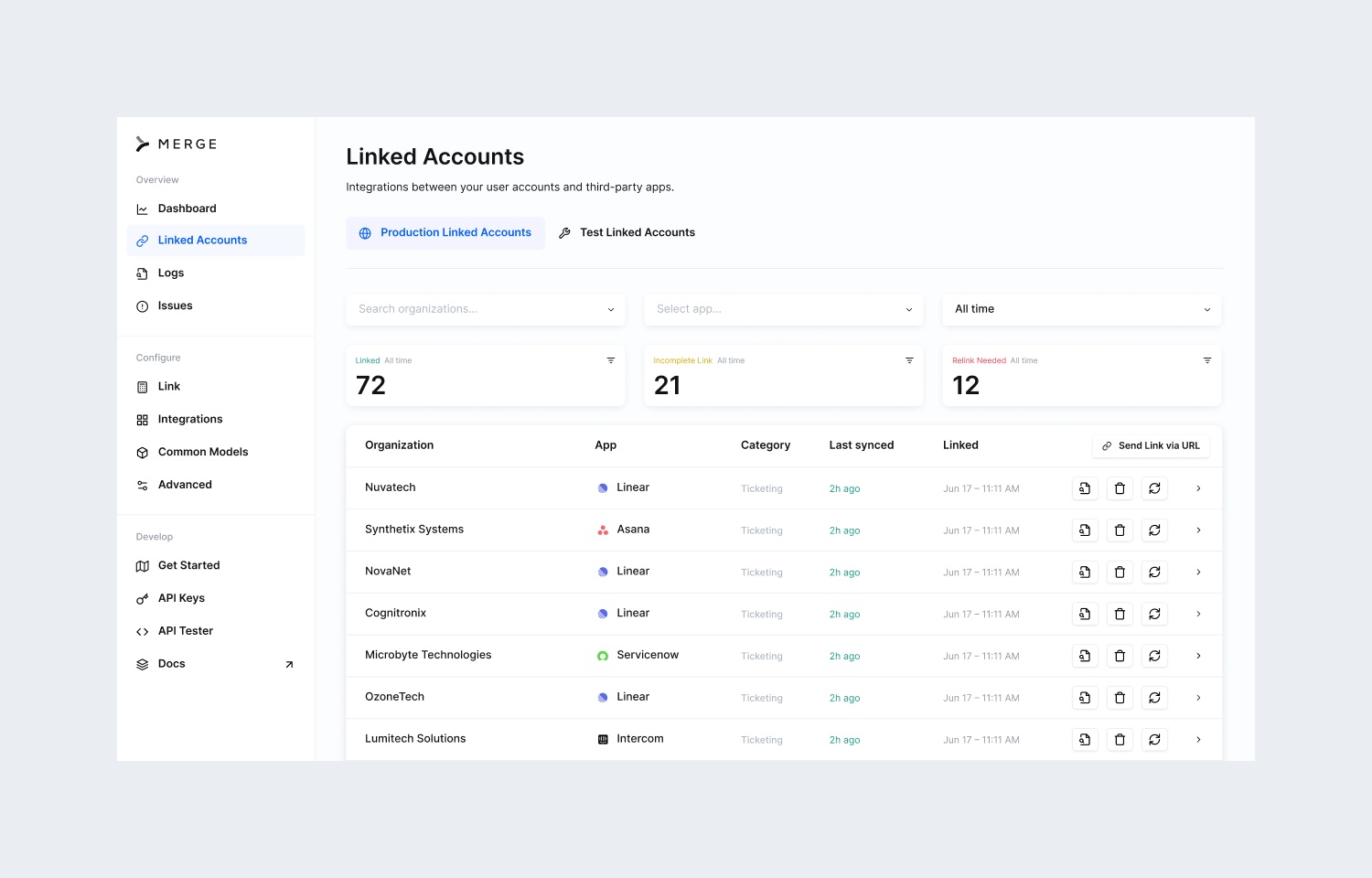
Task: Switch to the Test Linked Accounts tab
Action: coord(627,233)
